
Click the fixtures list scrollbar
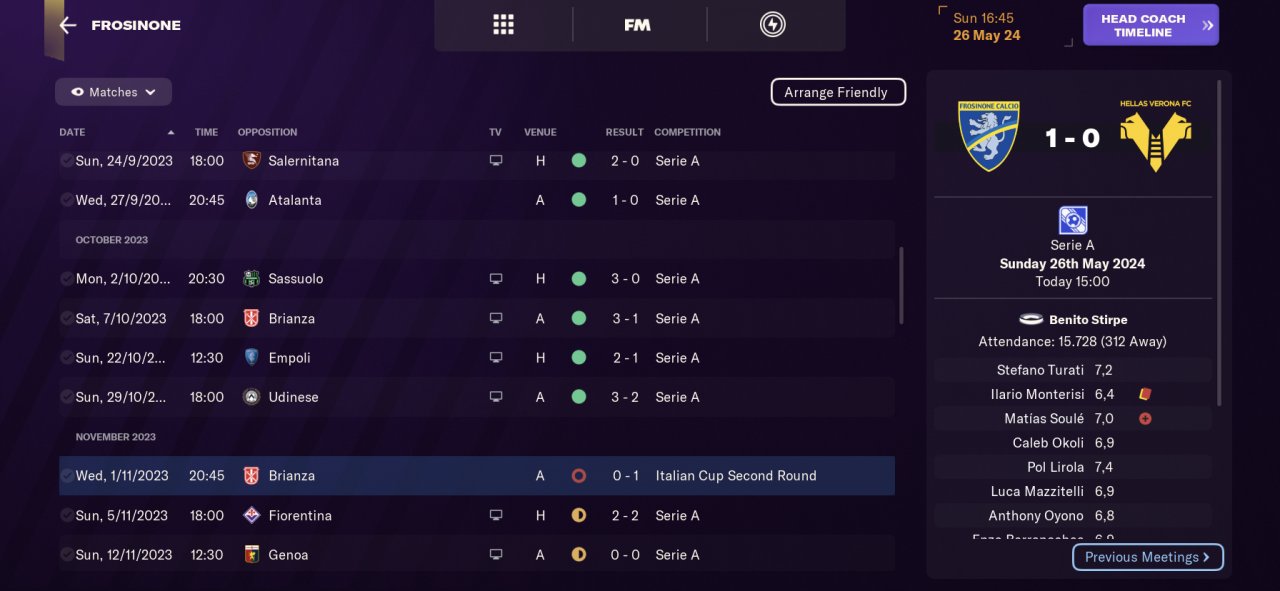[x=901, y=285]
